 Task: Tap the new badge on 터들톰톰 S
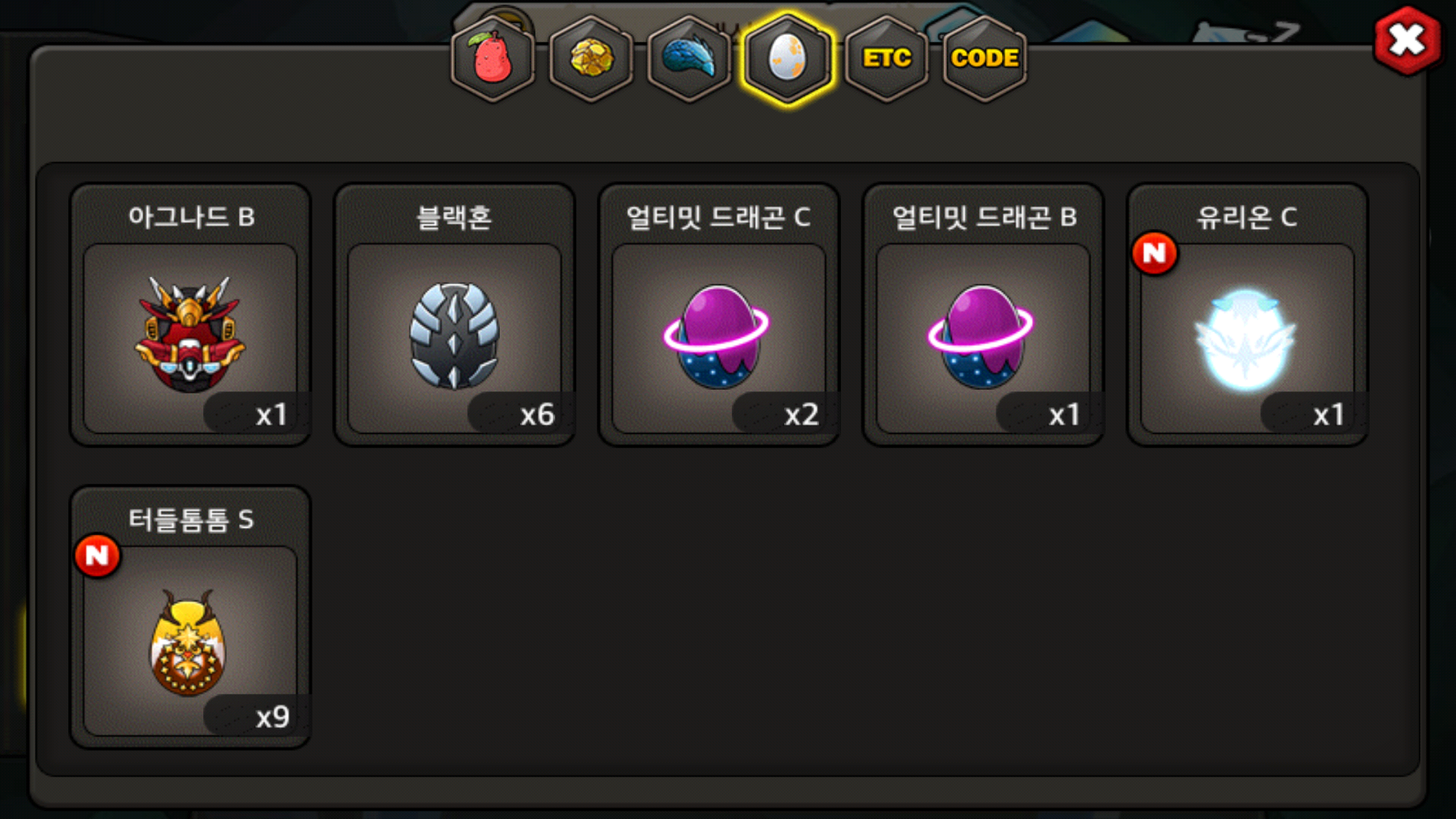click(x=97, y=556)
